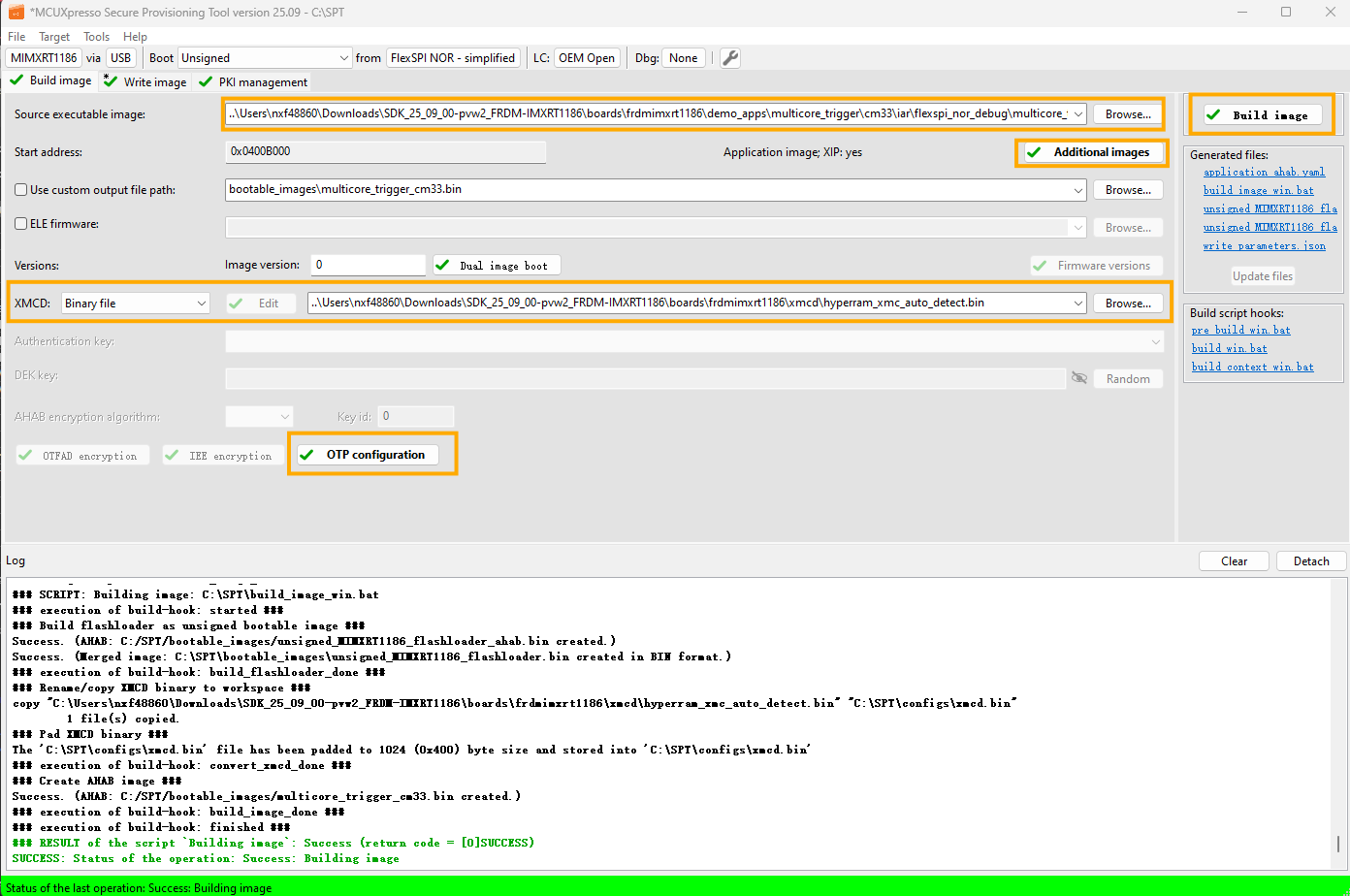This screenshot has width=1350, height=896.
Task: Expand the source executable image path dropdown
Action: point(1078,114)
